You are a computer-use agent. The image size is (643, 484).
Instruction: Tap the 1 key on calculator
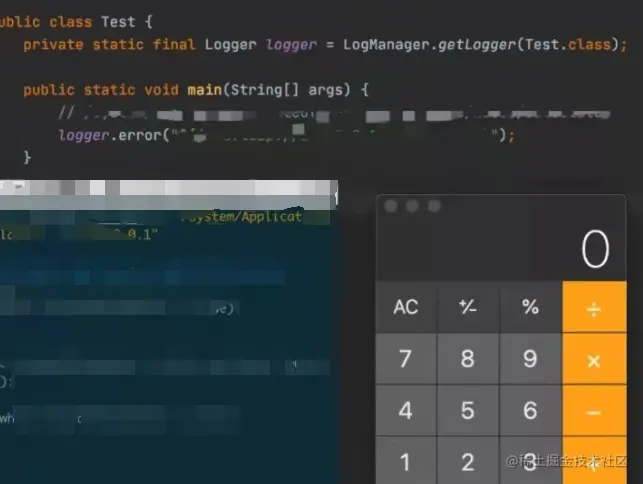point(406,461)
